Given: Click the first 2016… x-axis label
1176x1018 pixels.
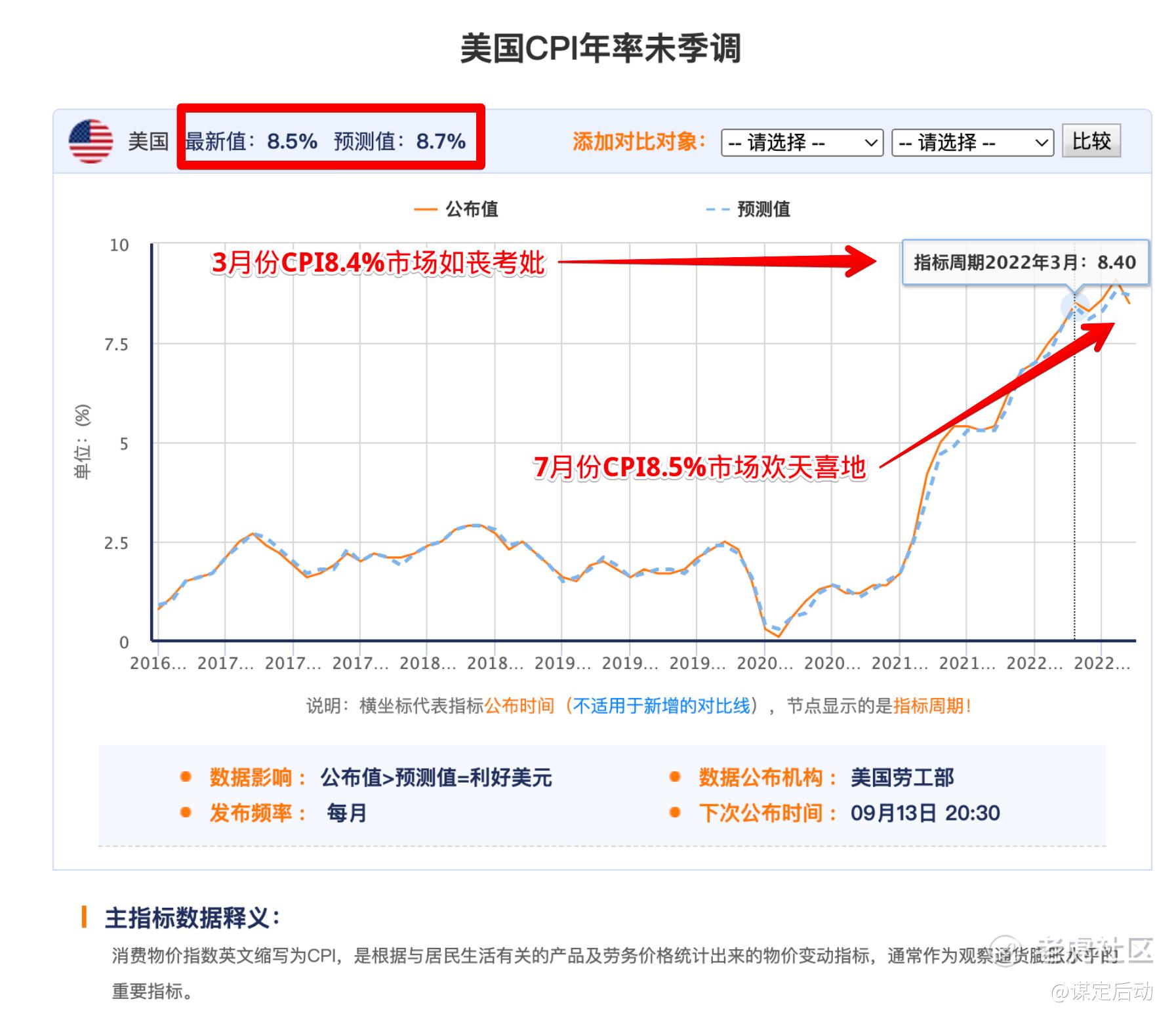Looking at the screenshot, I should tap(158, 663).
